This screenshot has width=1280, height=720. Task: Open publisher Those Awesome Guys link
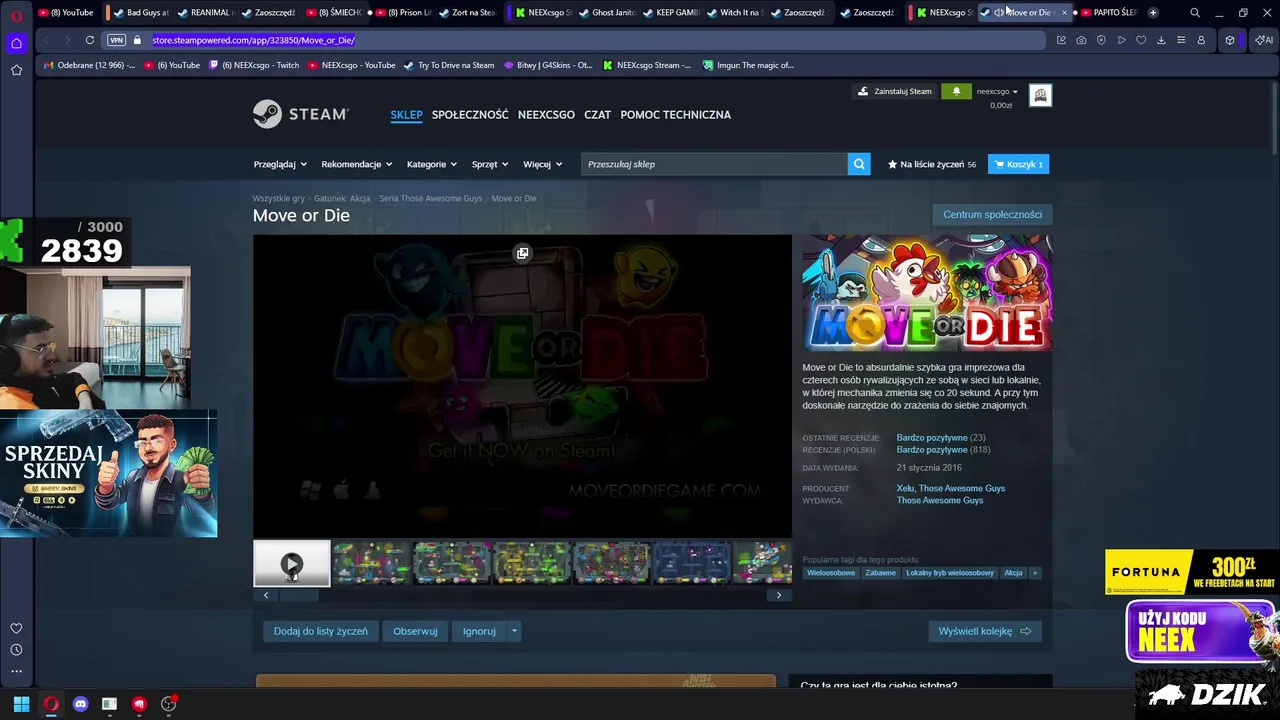click(x=940, y=500)
